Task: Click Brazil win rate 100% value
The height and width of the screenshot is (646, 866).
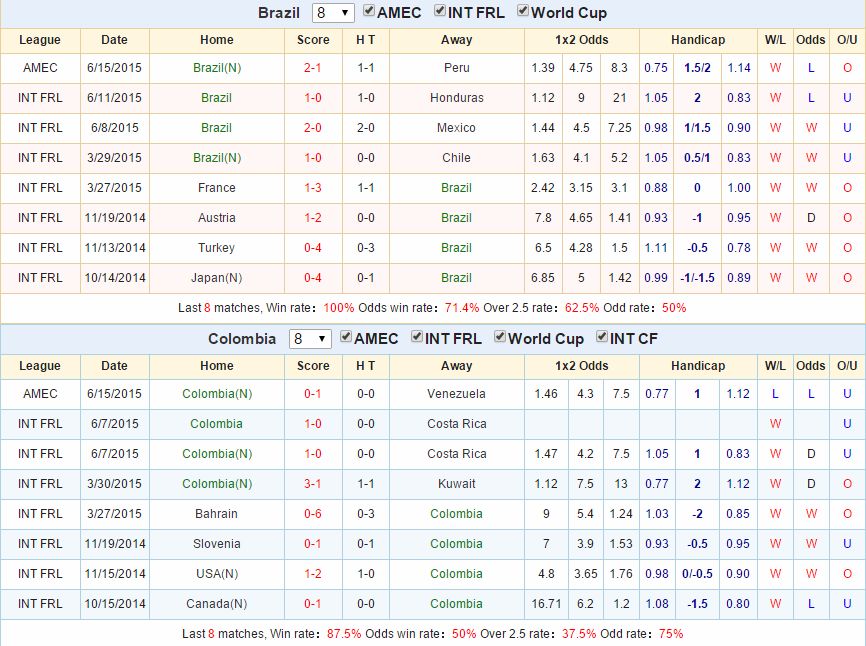Action: pyautogui.click(x=339, y=308)
